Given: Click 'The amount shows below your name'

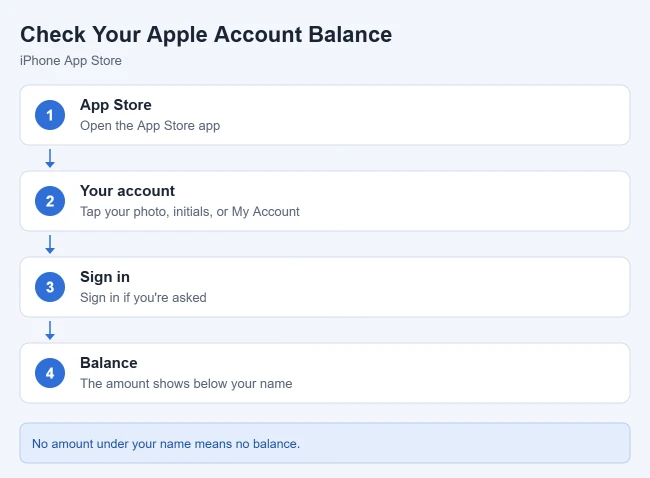Looking at the screenshot, I should coord(186,383).
